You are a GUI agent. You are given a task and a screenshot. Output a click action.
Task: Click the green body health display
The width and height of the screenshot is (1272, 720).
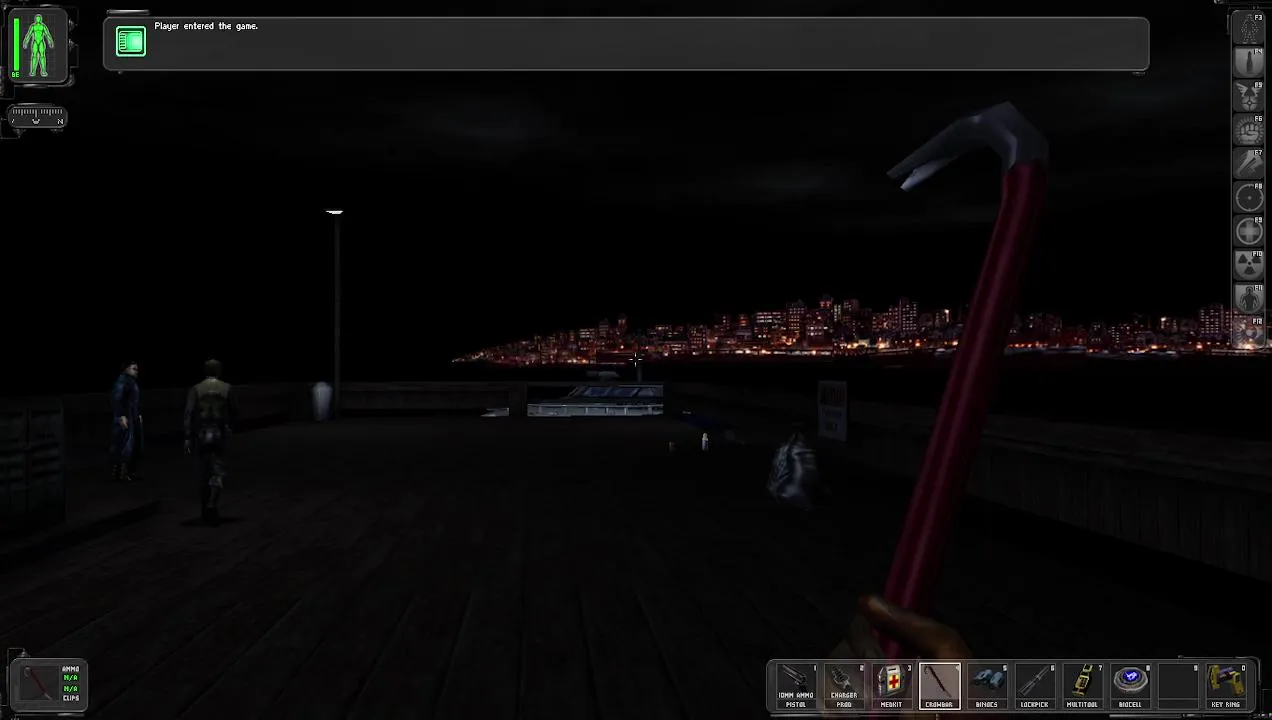pyautogui.click(x=40, y=46)
